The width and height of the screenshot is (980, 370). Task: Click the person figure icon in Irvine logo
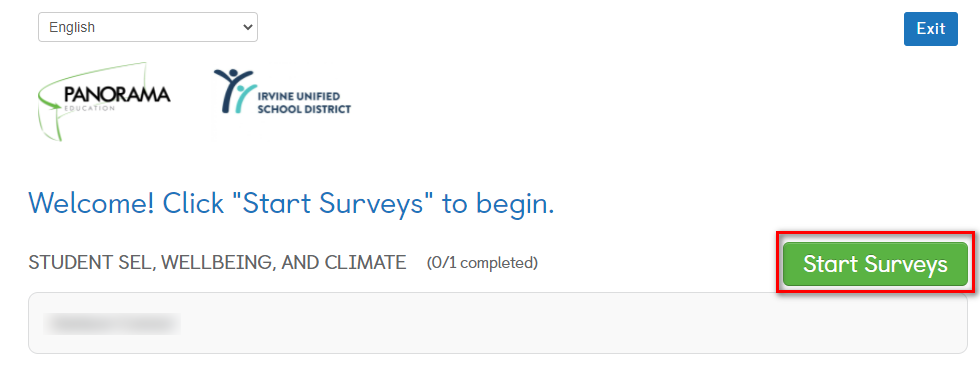tap(234, 91)
